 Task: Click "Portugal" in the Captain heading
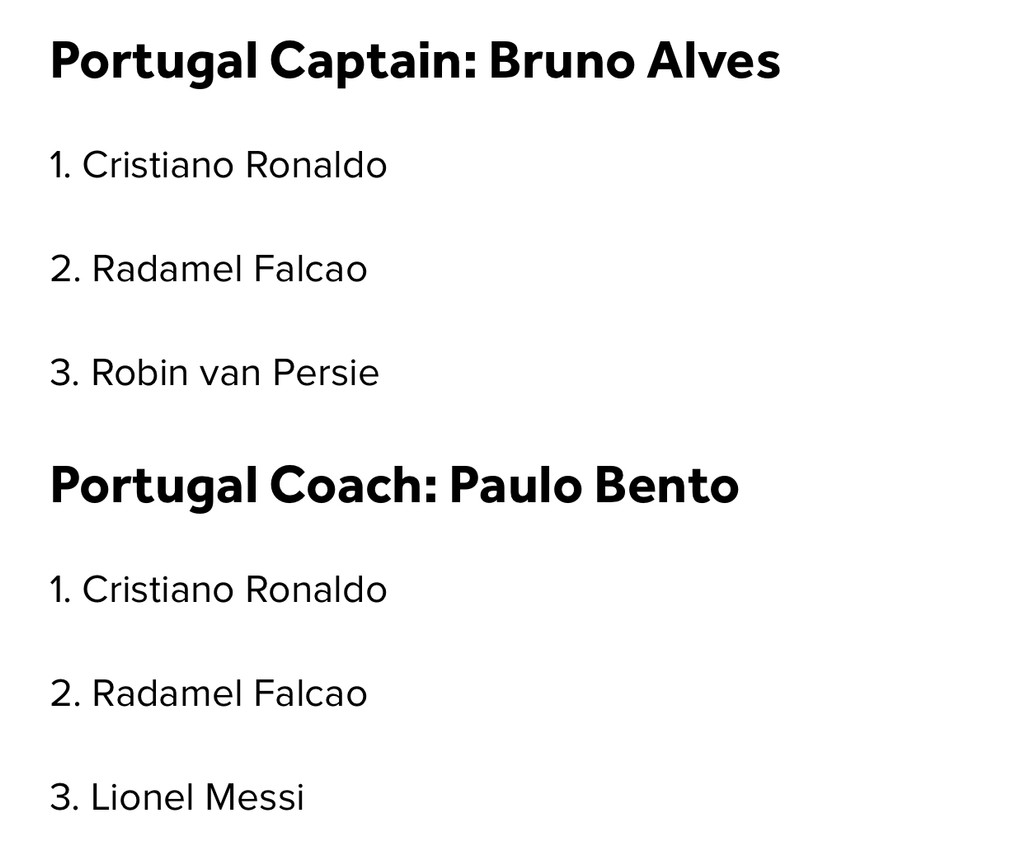[x=154, y=62]
